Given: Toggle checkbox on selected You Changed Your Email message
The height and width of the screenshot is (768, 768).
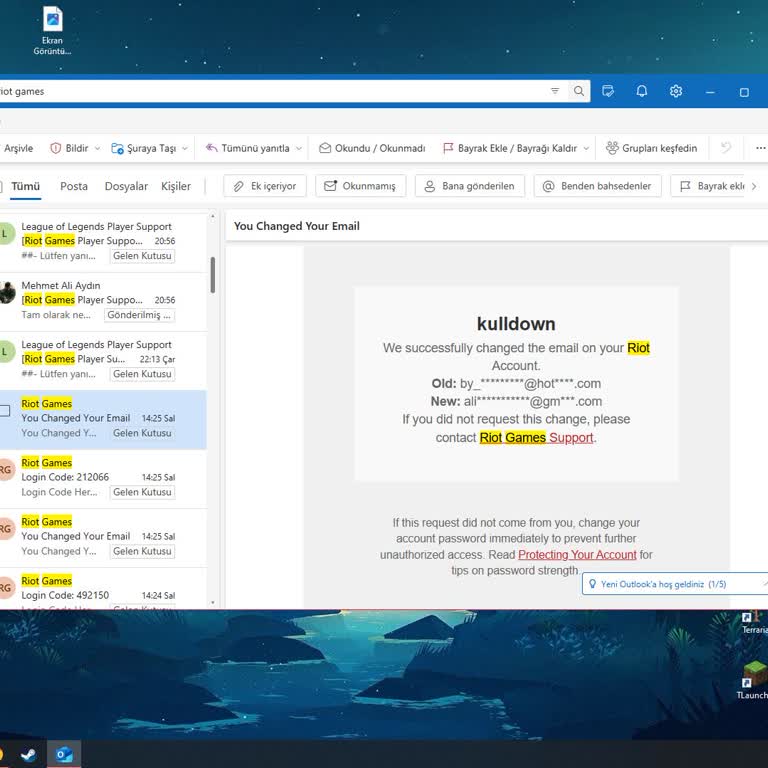Looking at the screenshot, I should coord(4,410).
